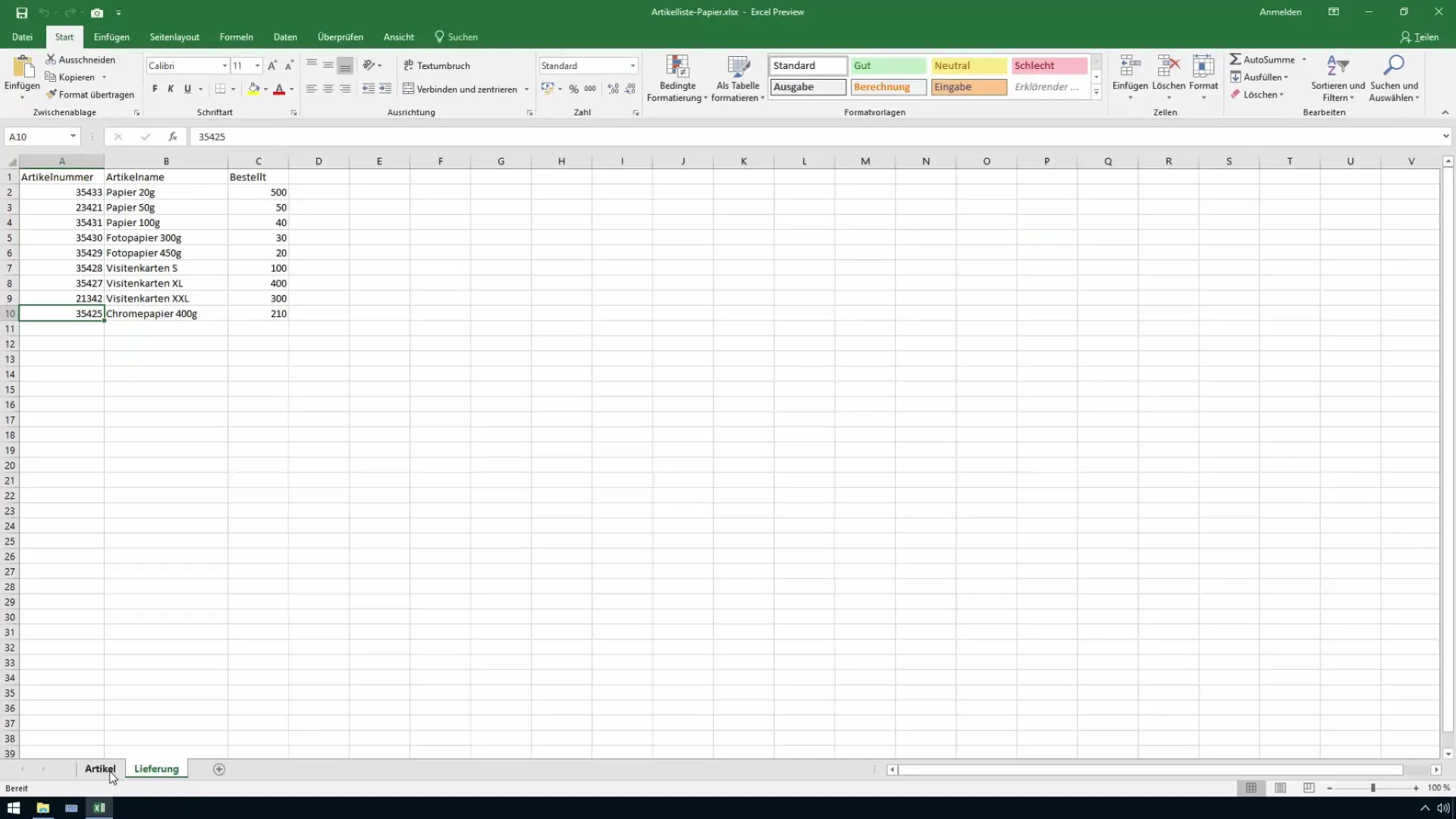Viewport: 1456px width, 819px height.
Task: Switch to the Artikel sheet tab
Action: click(x=100, y=769)
